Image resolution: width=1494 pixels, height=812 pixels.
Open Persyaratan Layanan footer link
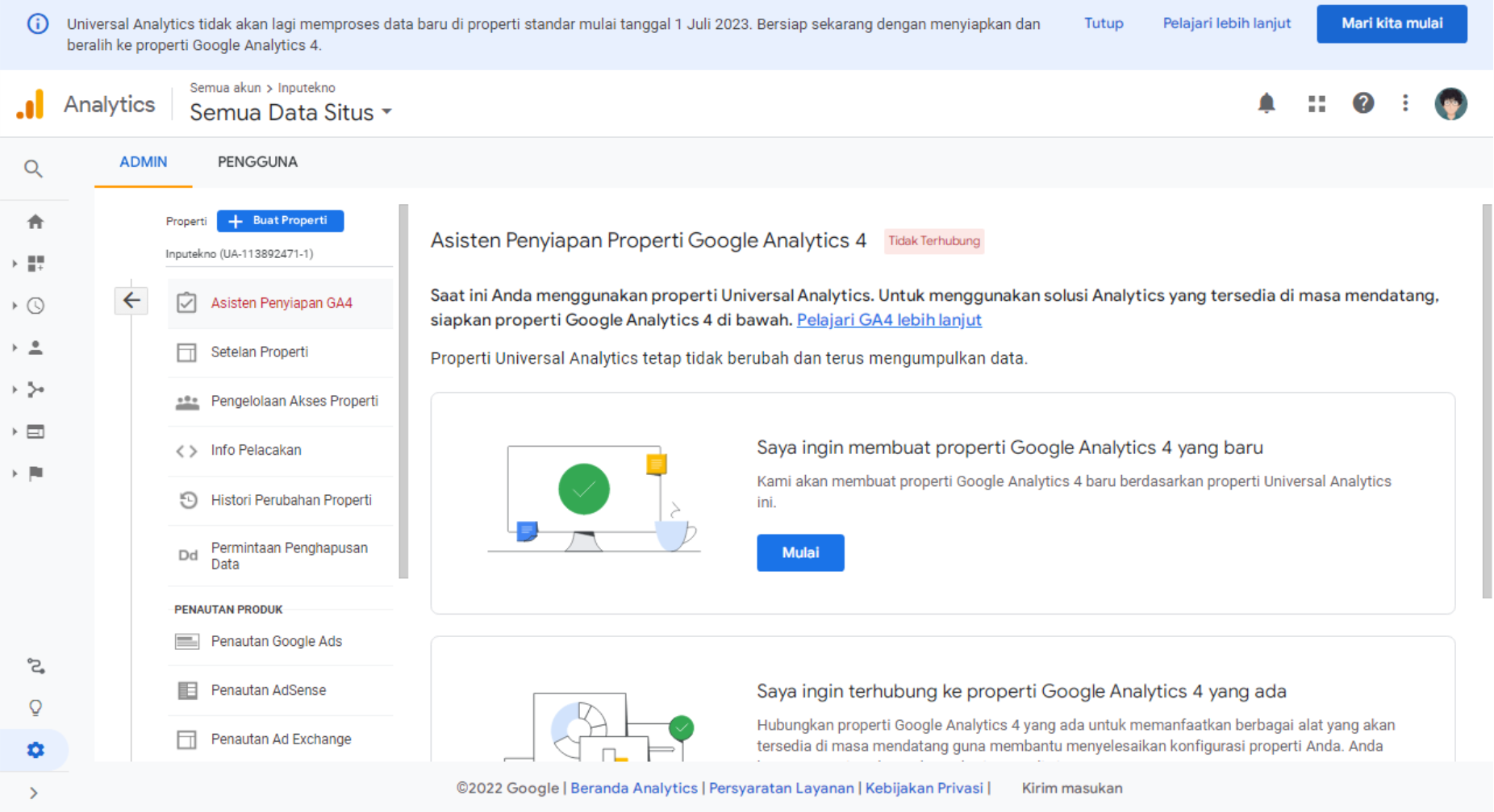pyautogui.click(x=781, y=789)
